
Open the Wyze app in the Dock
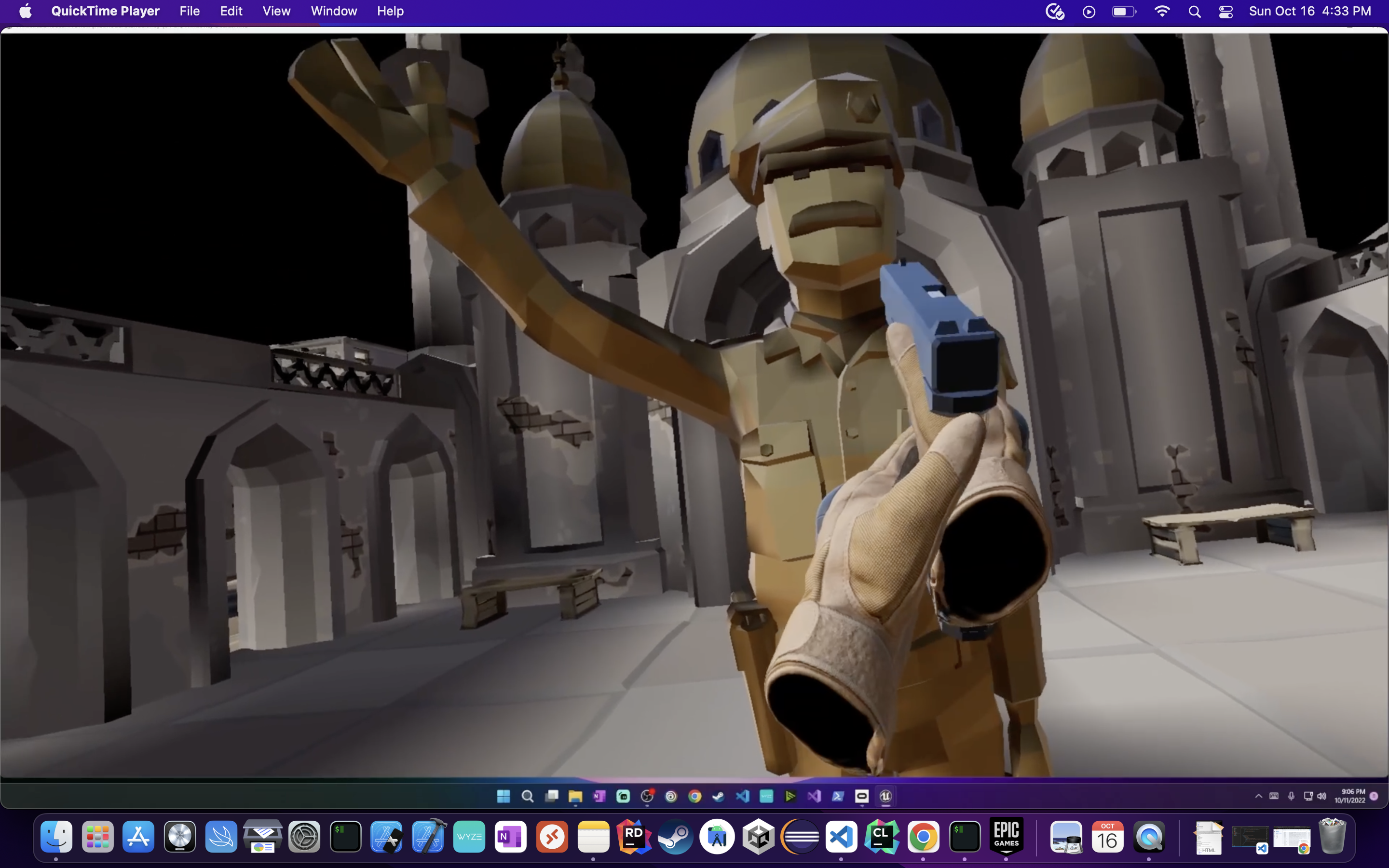469,836
